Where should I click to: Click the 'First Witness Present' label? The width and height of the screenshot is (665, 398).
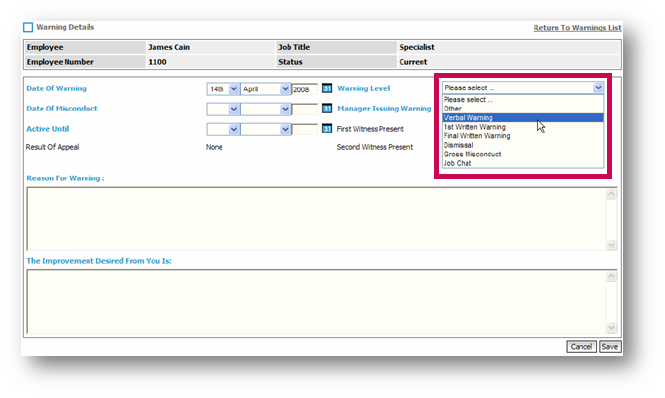pos(370,129)
